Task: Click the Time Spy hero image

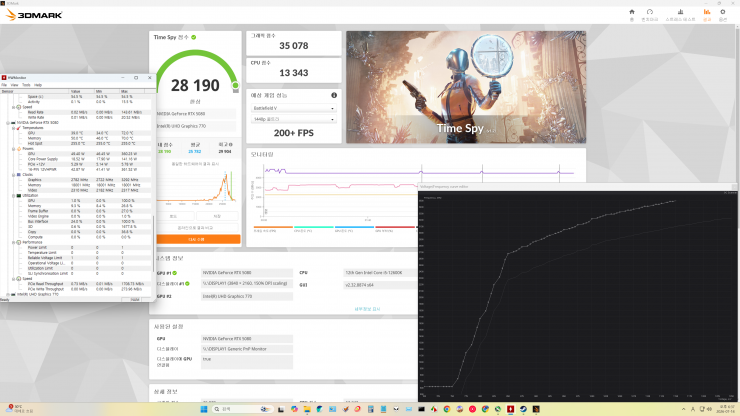Action: (x=466, y=87)
